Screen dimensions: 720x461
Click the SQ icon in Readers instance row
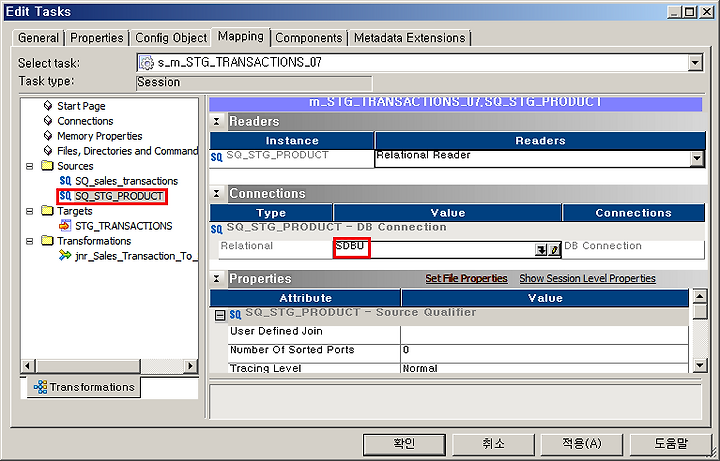pos(217,157)
